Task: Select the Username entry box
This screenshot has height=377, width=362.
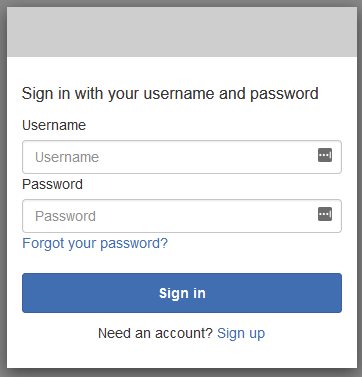Action: pos(182,157)
